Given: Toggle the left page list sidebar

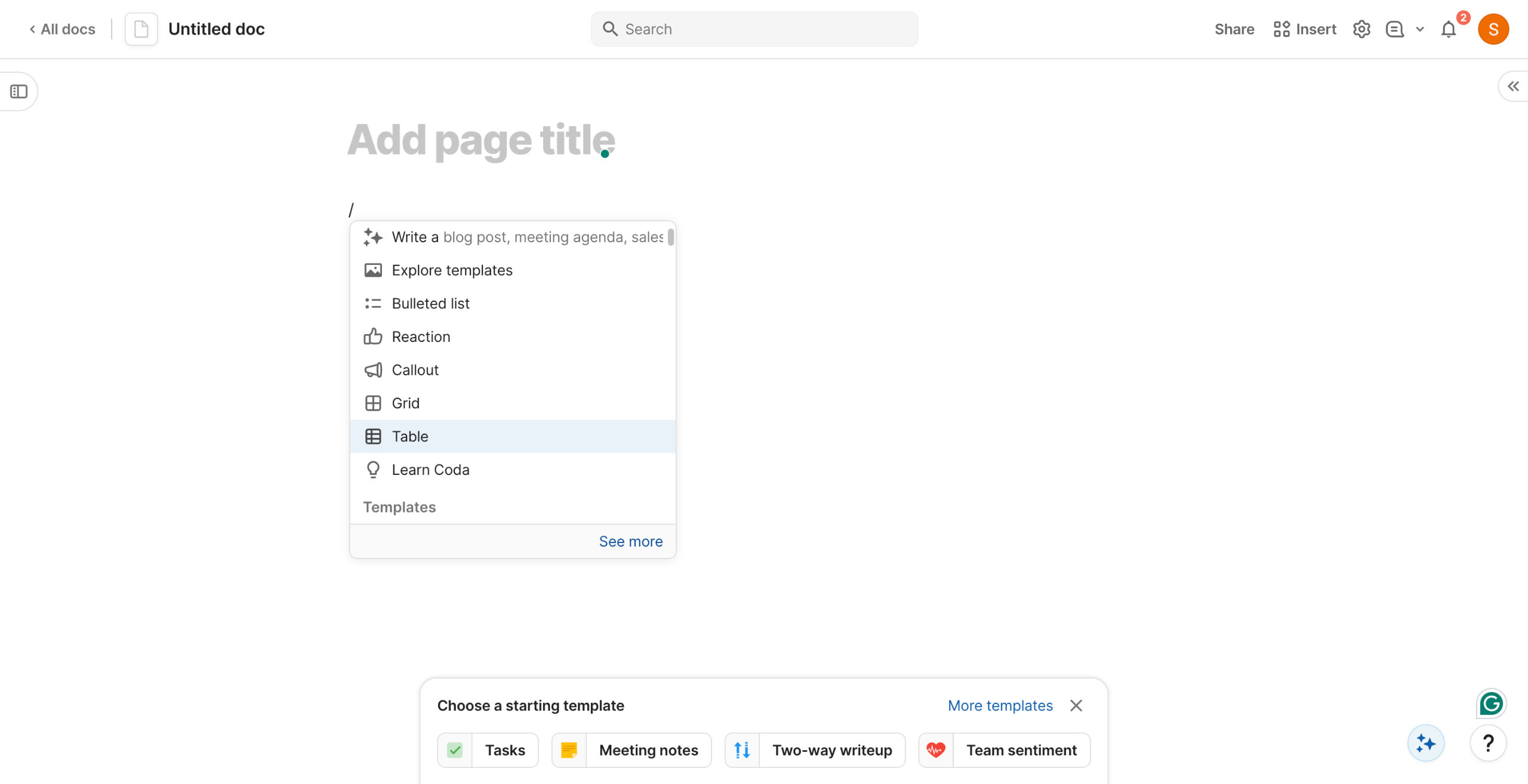Looking at the screenshot, I should [19, 91].
